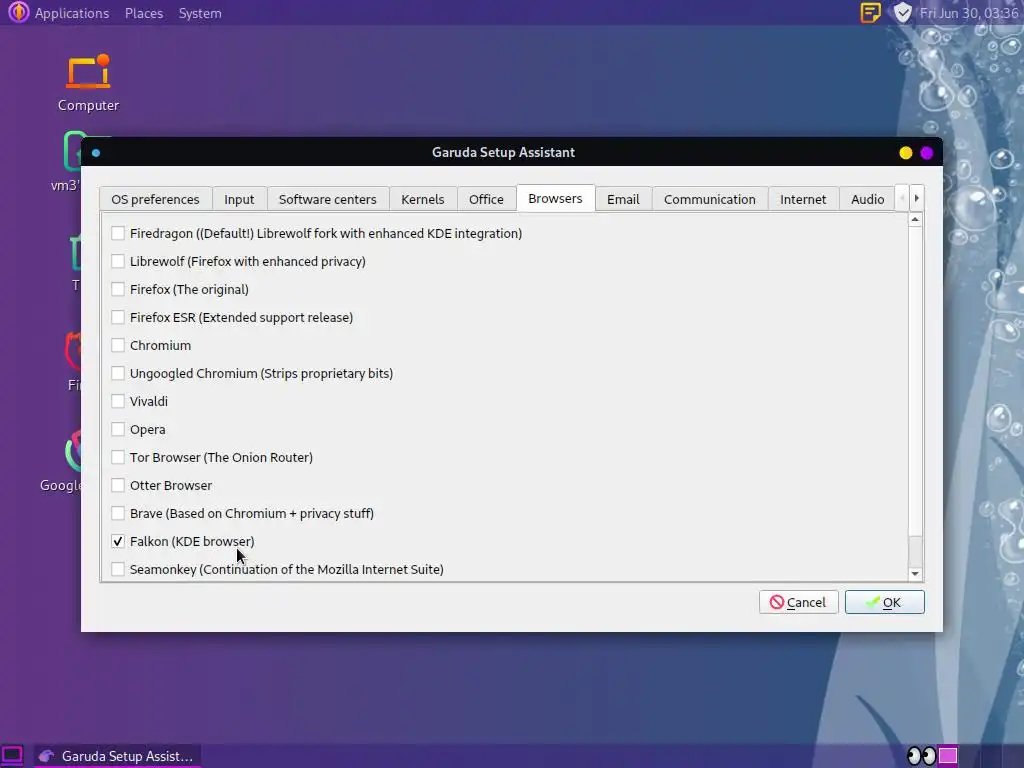1024x768 pixels.
Task: Uncheck the Falkon (KDE browser) checkbox
Action: tap(118, 541)
